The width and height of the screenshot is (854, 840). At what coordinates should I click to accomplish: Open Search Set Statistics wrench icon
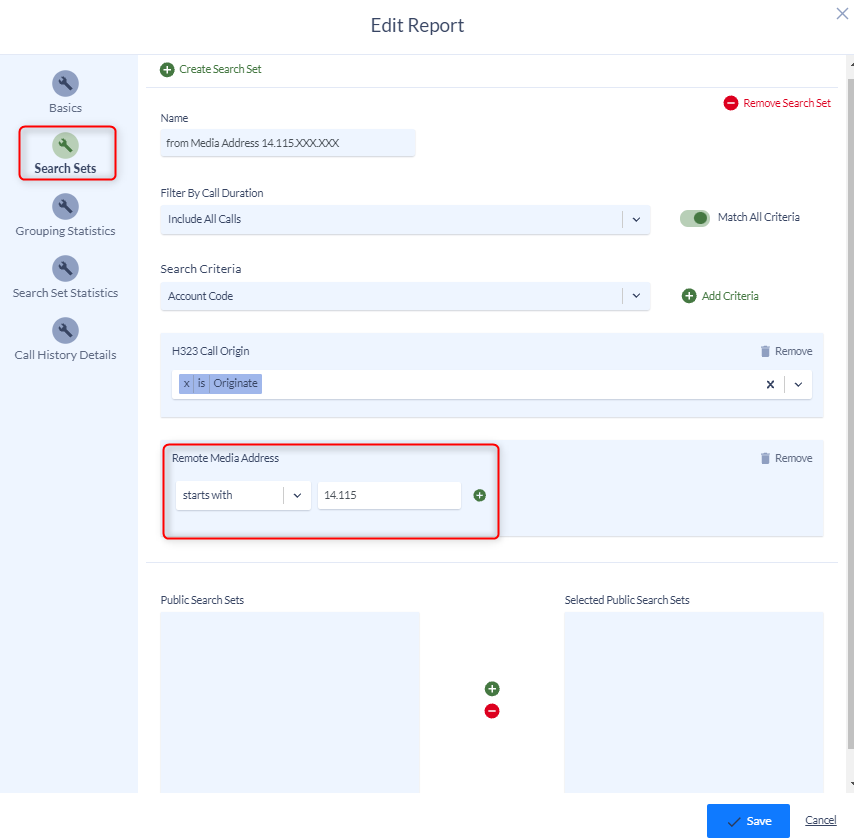65,269
